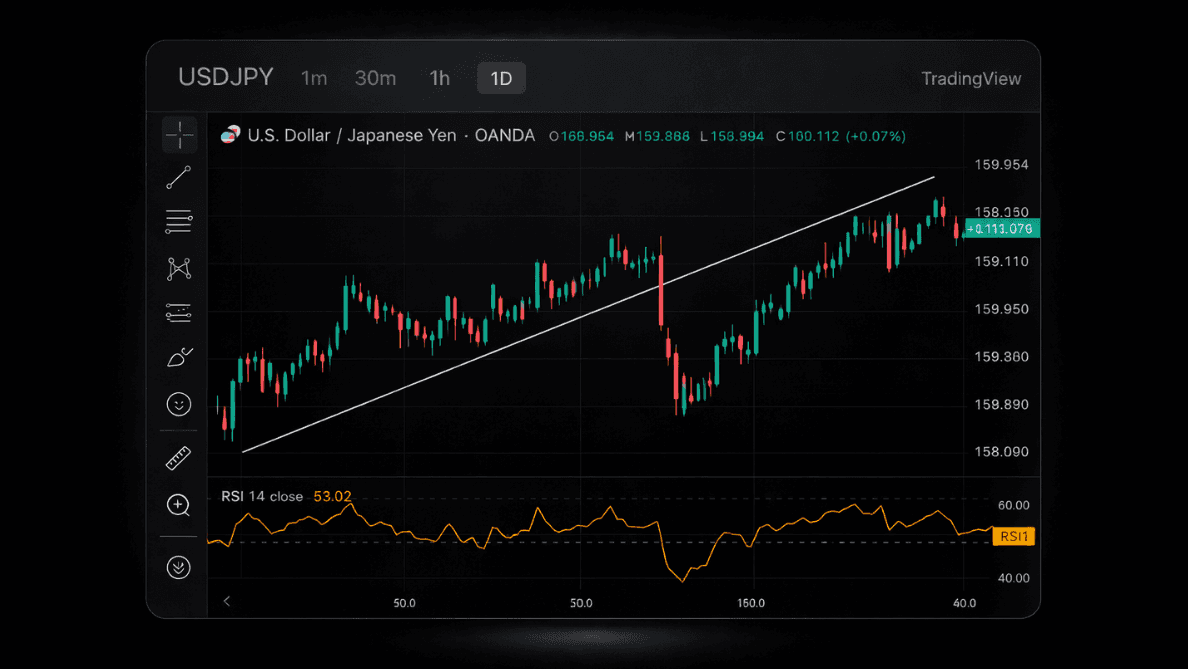The height and width of the screenshot is (669, 1188).
Task: Open the emoji sticker tool
Action: pos(179,404)
